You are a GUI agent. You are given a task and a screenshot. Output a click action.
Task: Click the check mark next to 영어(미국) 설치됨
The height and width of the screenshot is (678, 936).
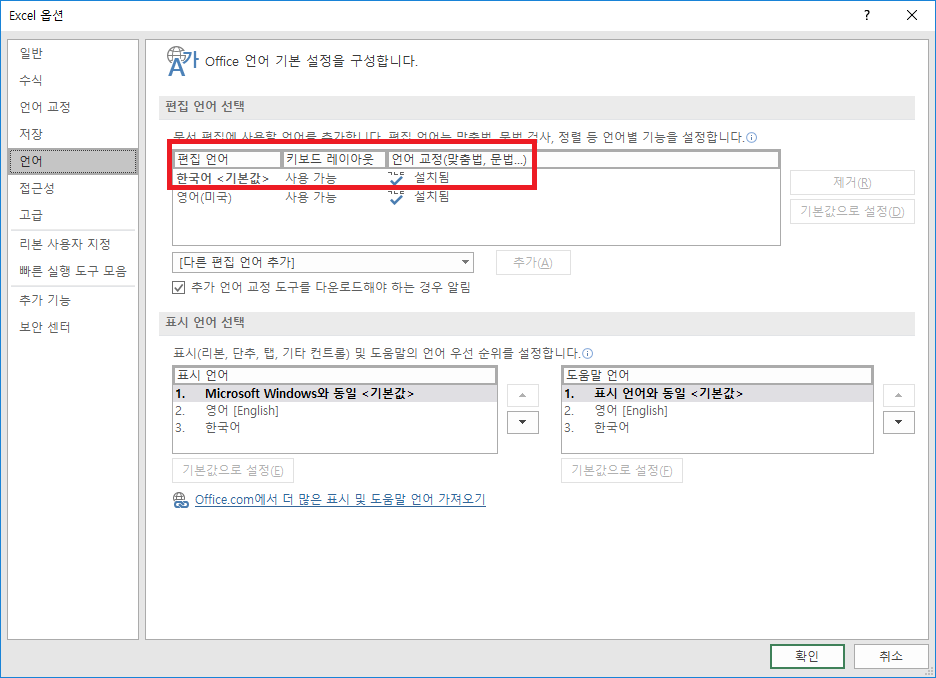394,197
